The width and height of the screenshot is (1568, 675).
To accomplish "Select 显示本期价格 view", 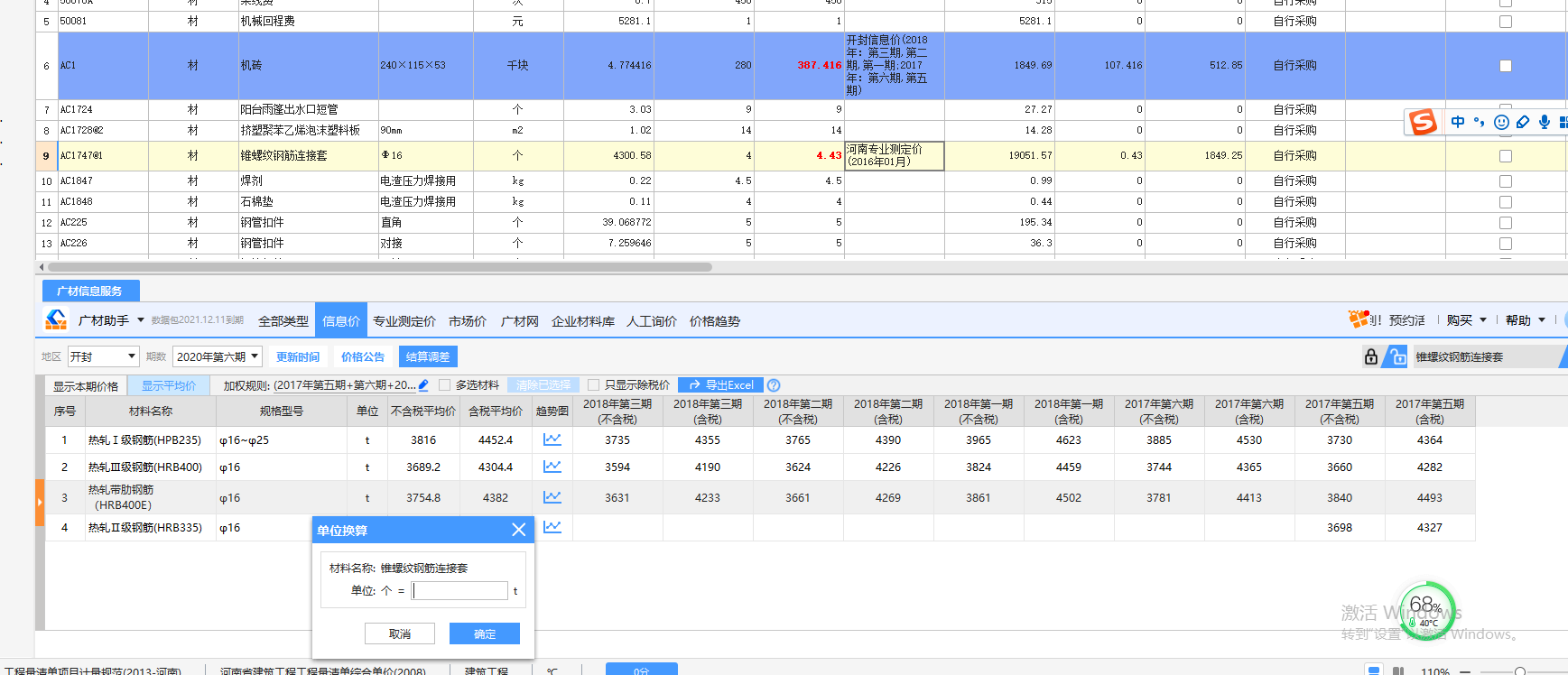I will click(x=86, y=385).
